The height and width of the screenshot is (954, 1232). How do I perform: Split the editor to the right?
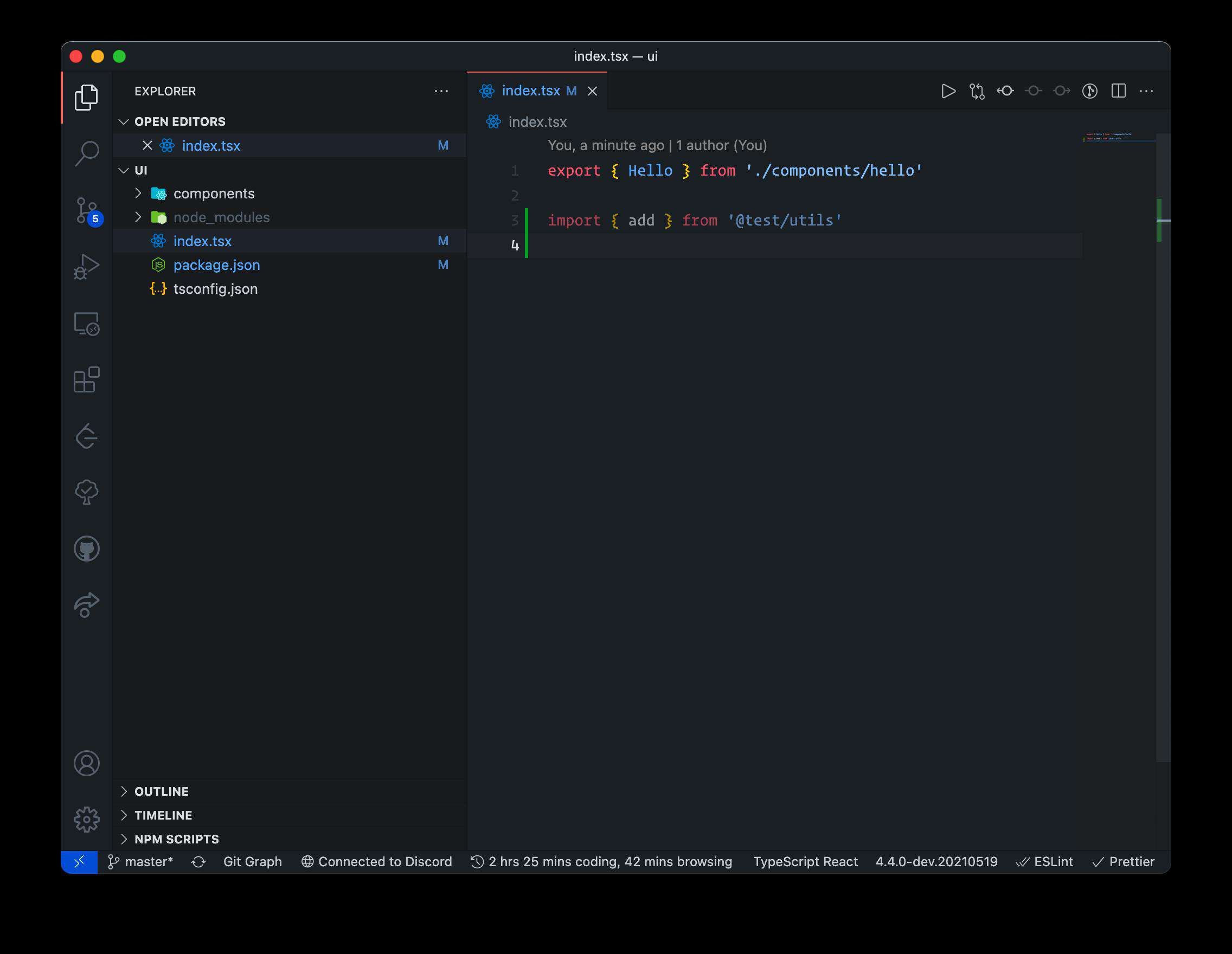click(x=1118, y=91)
